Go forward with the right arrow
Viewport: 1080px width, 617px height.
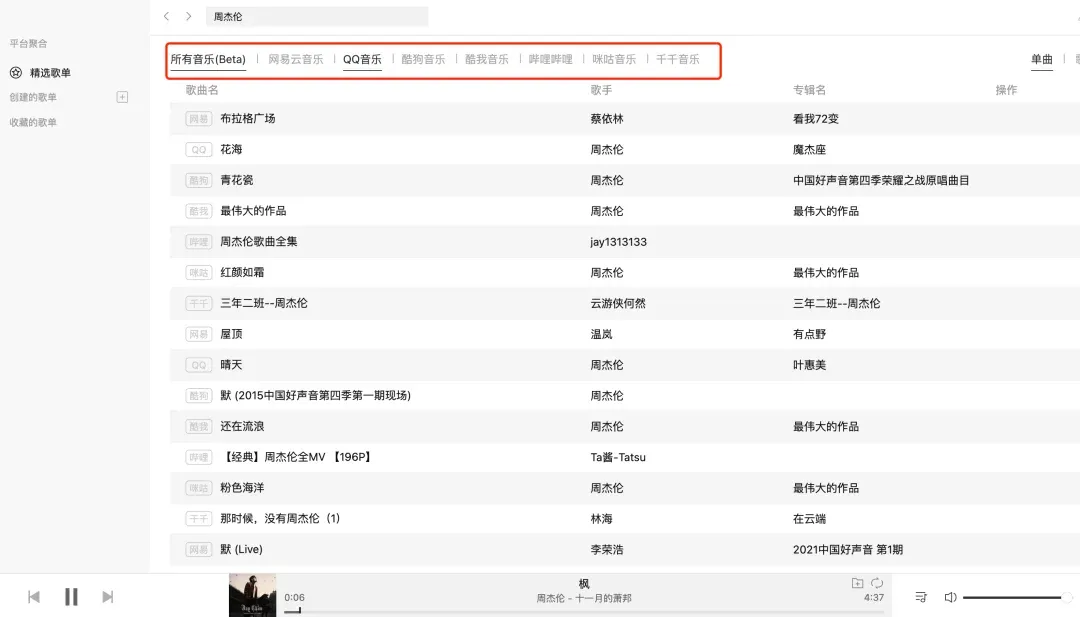pyautogui.click(x=188, y=16)
